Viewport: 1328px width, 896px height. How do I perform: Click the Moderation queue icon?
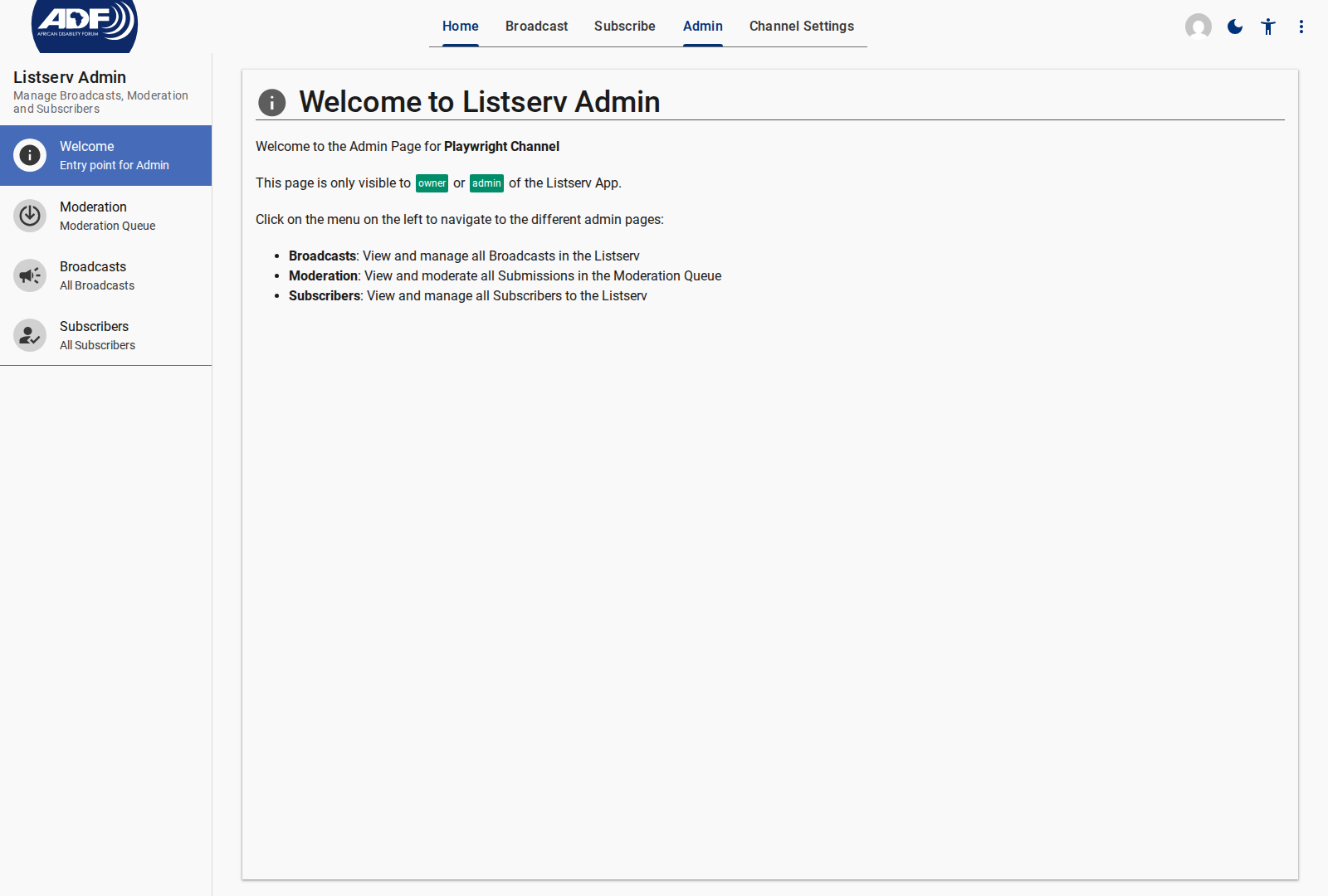click(30, 216)
